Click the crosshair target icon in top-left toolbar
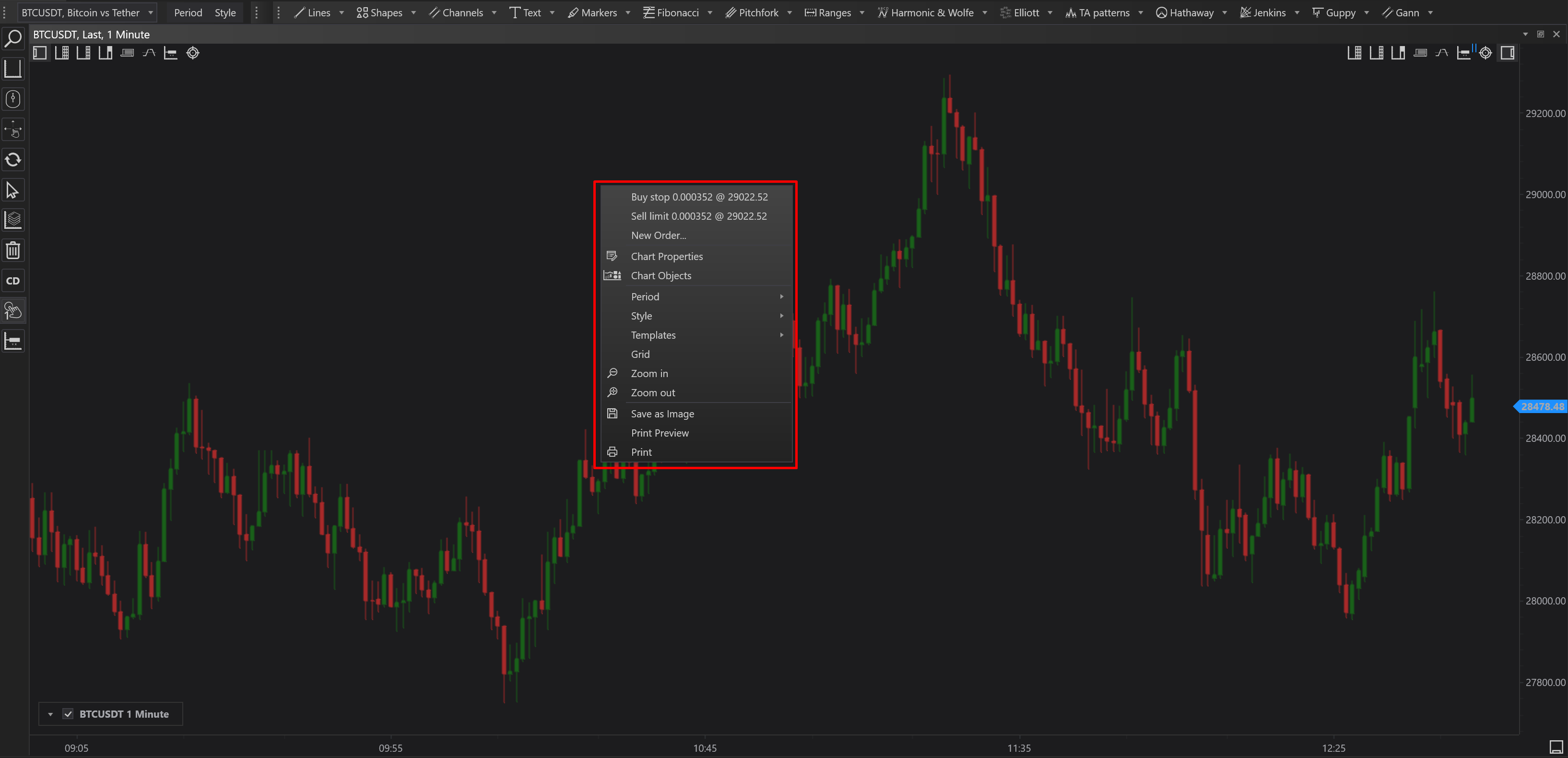The width and height of the screenshot is (1568, 758). (193, 53)
